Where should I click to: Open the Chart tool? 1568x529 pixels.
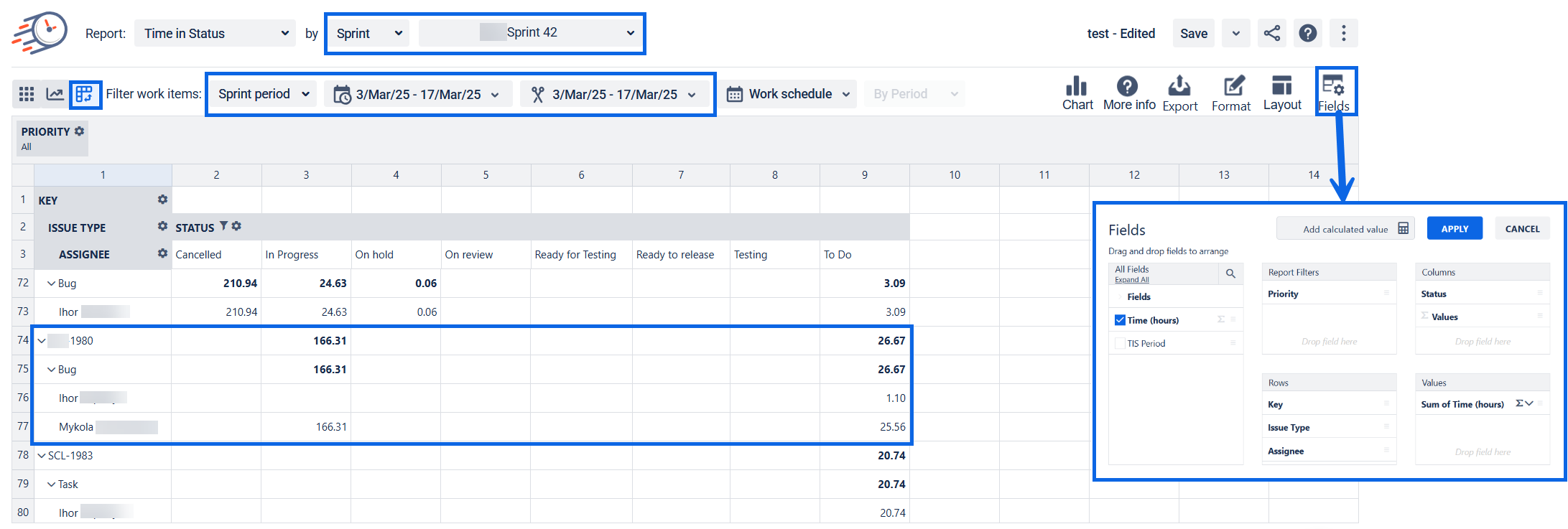click(1077, 94)
